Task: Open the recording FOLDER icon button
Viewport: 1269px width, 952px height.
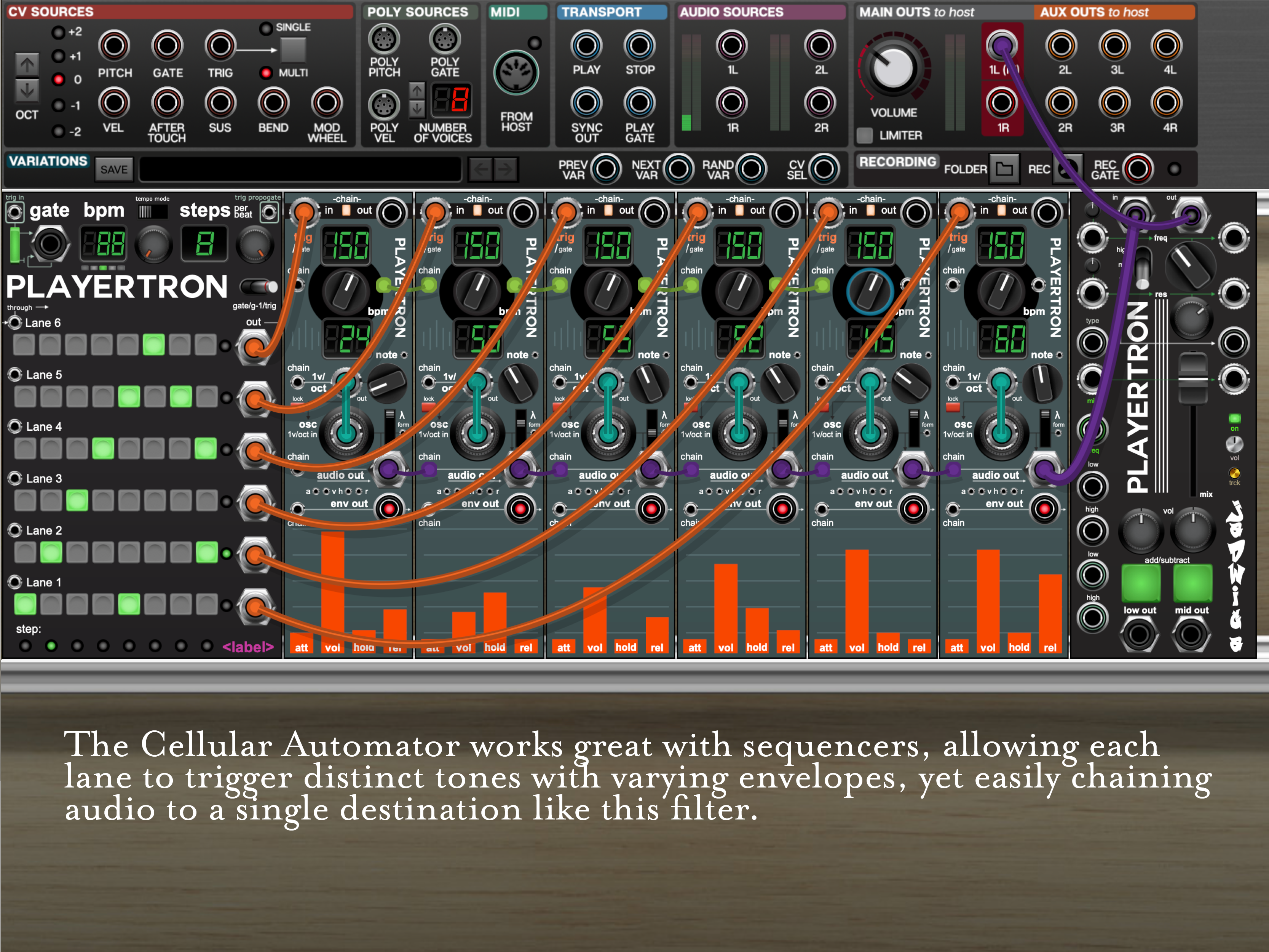Action: tap(1003, 169)
